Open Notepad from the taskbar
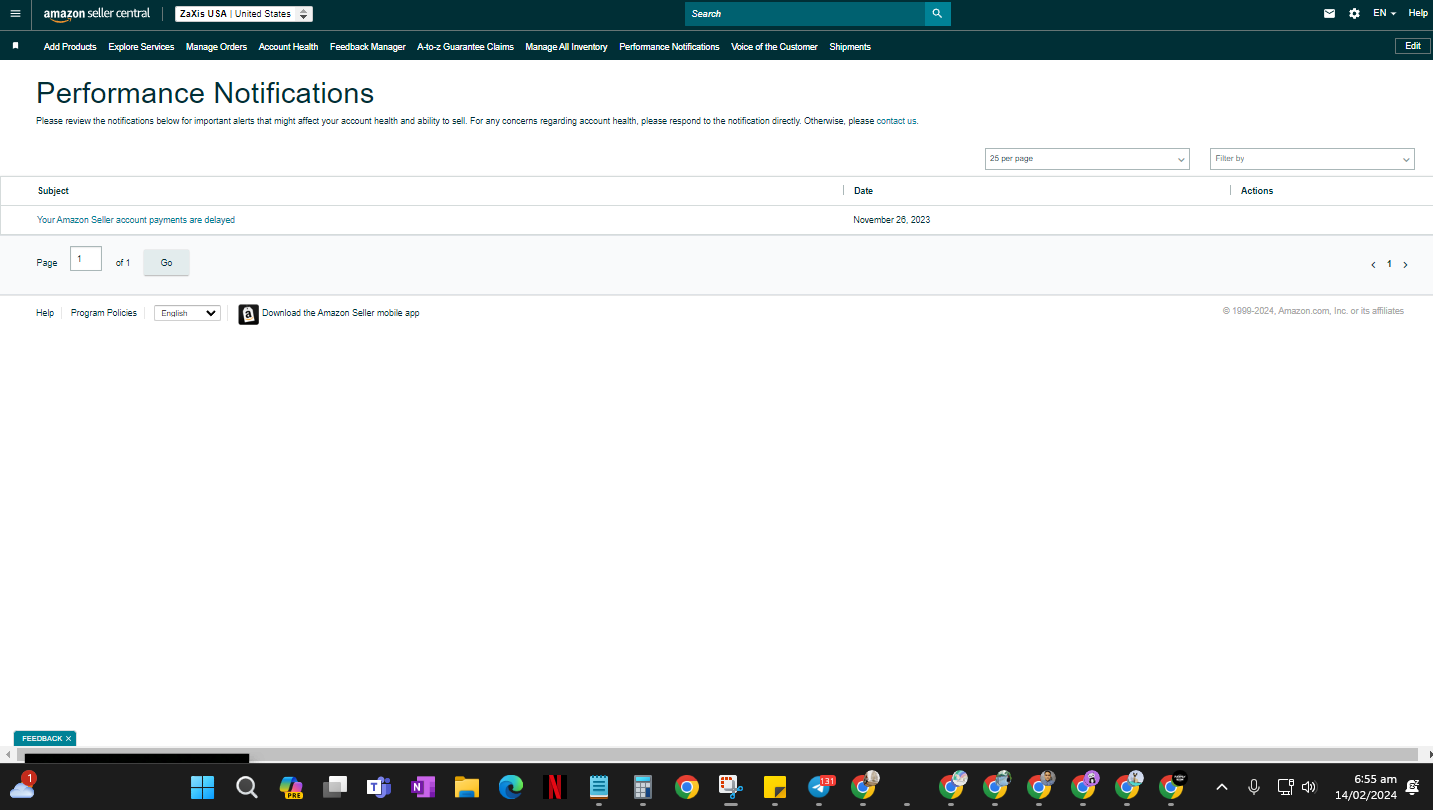 [x=599, y=788]
